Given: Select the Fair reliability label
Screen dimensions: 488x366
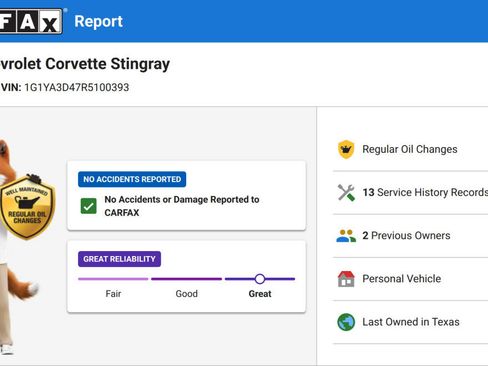Looking at the screenshot, I should tap(113, 294).
